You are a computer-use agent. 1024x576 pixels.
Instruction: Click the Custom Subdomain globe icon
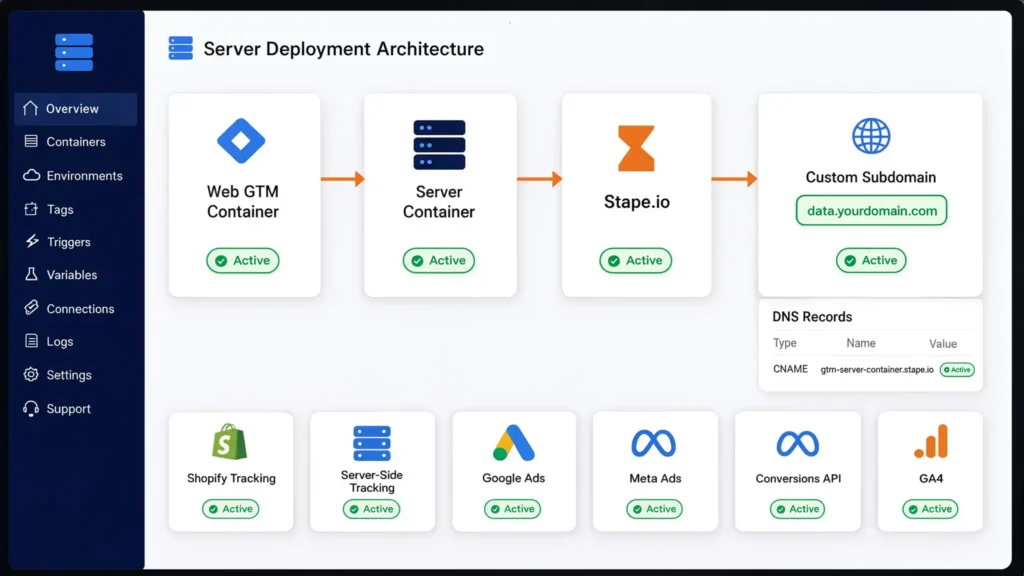click(871, 136)
